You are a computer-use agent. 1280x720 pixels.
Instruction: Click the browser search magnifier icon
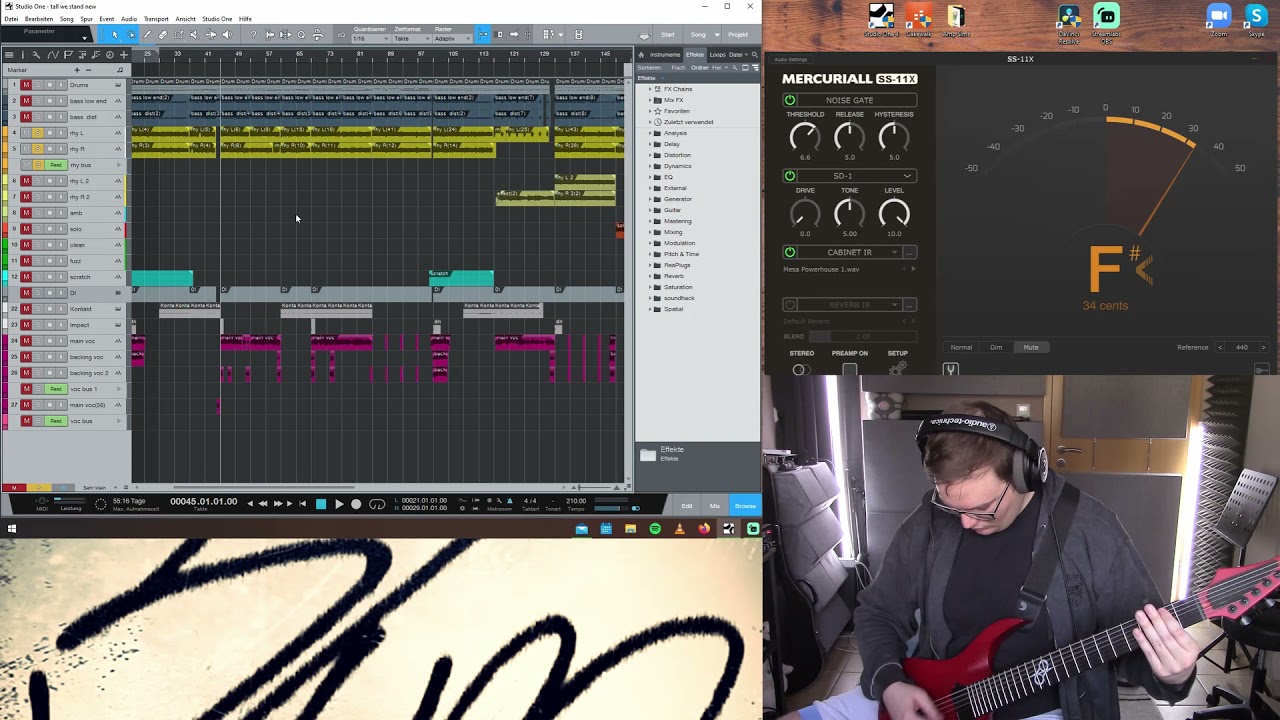(x=755, y=55)
